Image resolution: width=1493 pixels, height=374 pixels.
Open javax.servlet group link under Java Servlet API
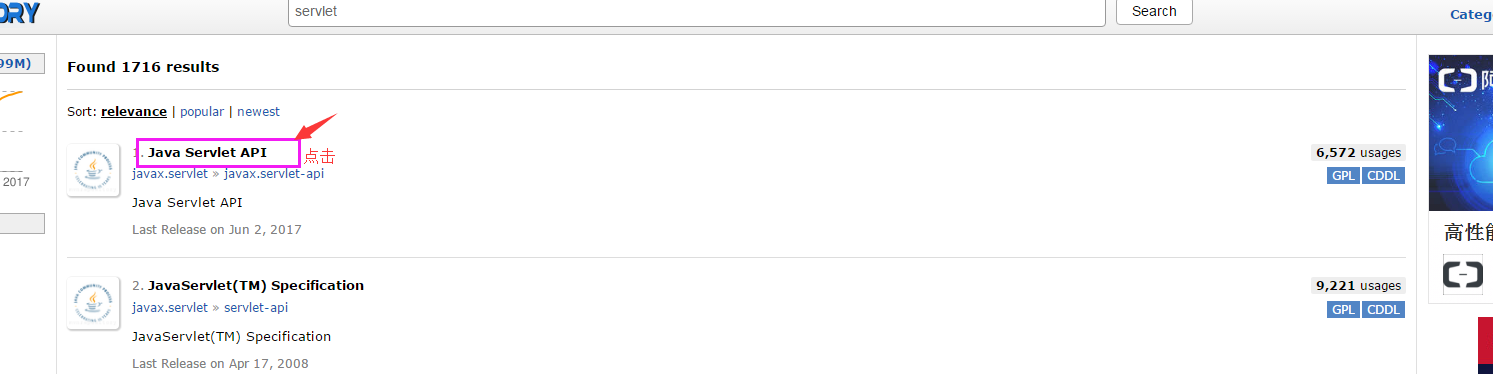point(170,174)
